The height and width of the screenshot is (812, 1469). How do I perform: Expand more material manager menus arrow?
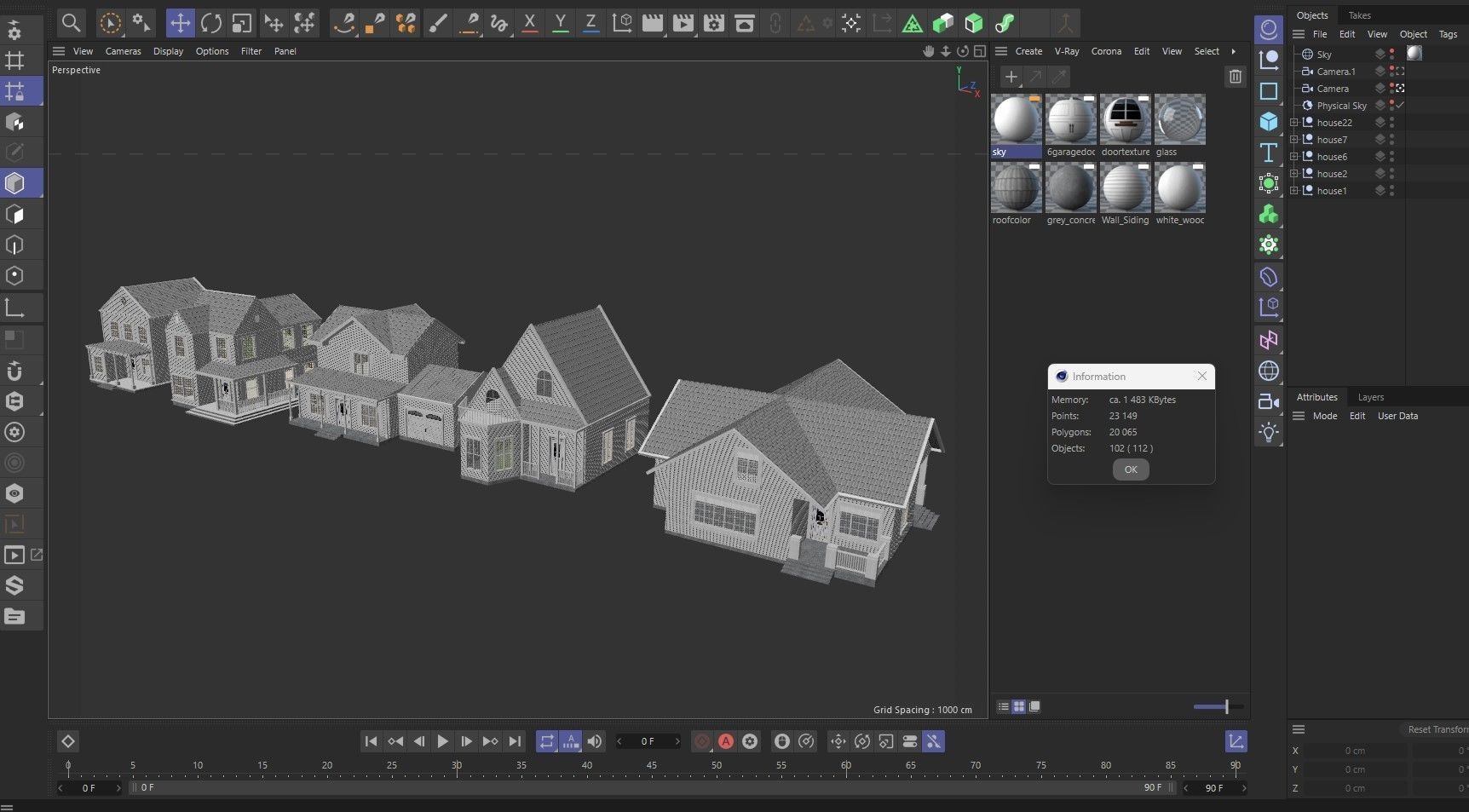click(1233, 51)
